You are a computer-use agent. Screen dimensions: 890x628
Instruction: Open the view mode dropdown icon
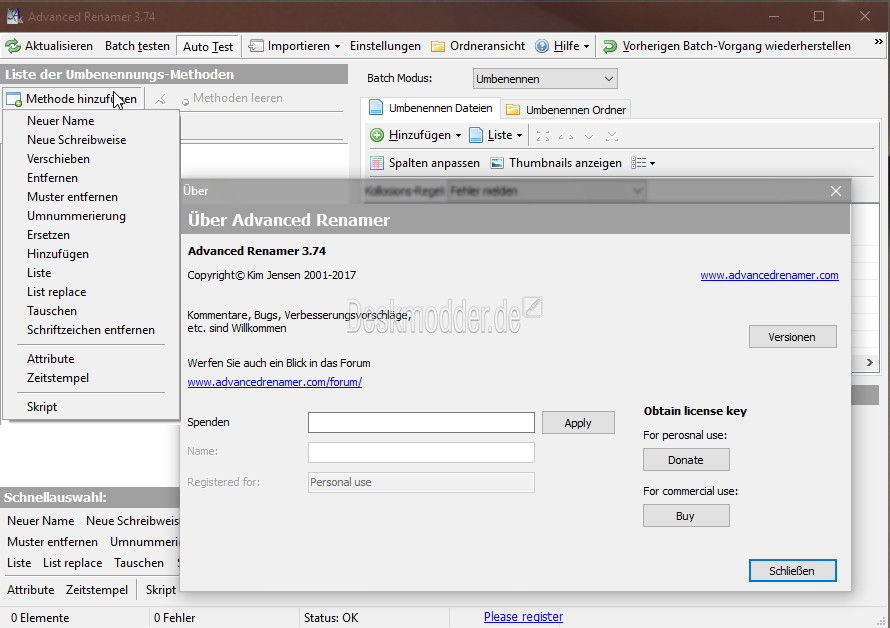point(643,164)
